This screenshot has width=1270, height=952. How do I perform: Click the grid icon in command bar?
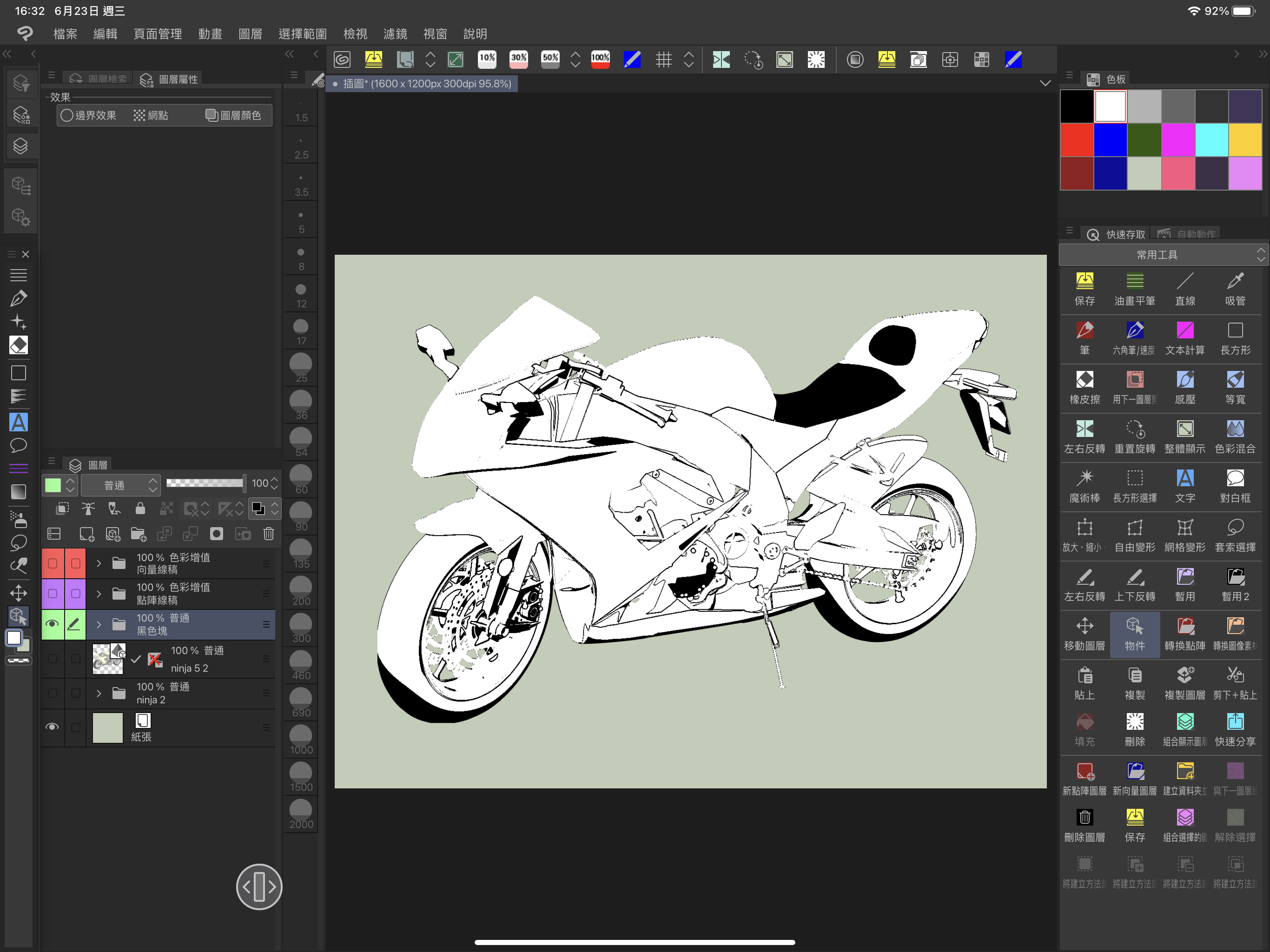pos(663,59)
